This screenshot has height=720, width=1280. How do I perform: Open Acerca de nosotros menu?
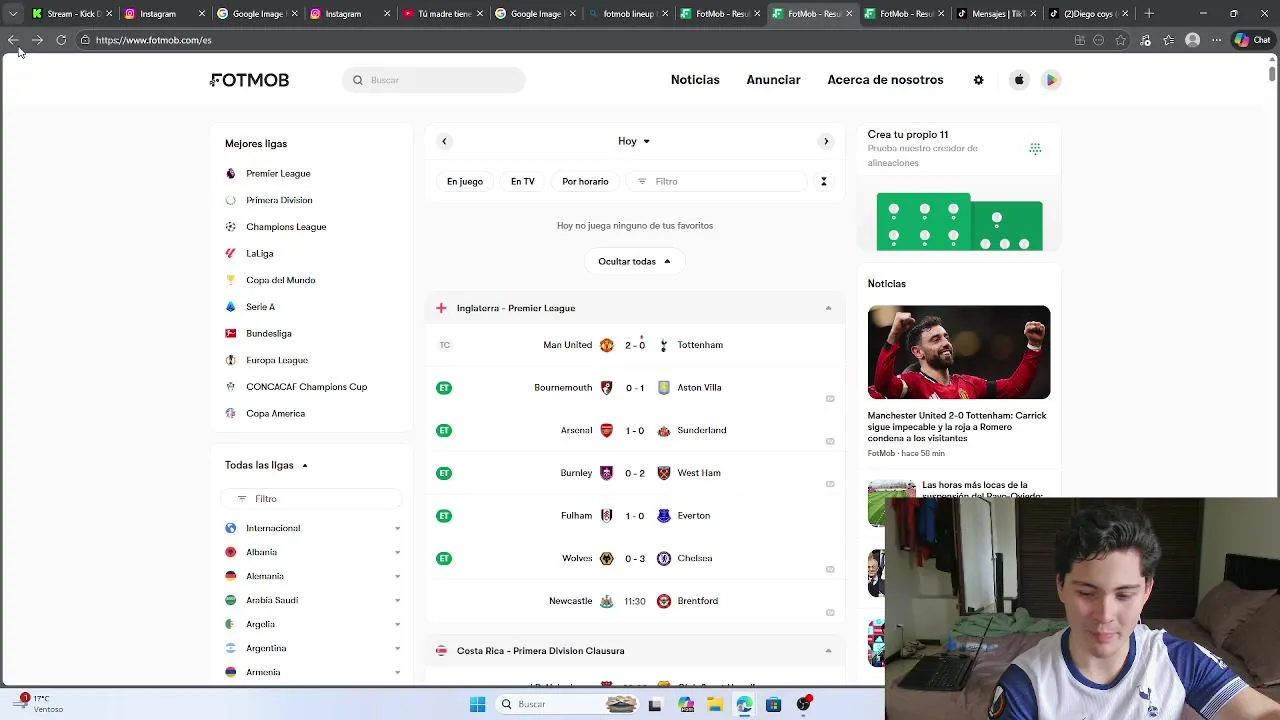[x=885, y=80]
